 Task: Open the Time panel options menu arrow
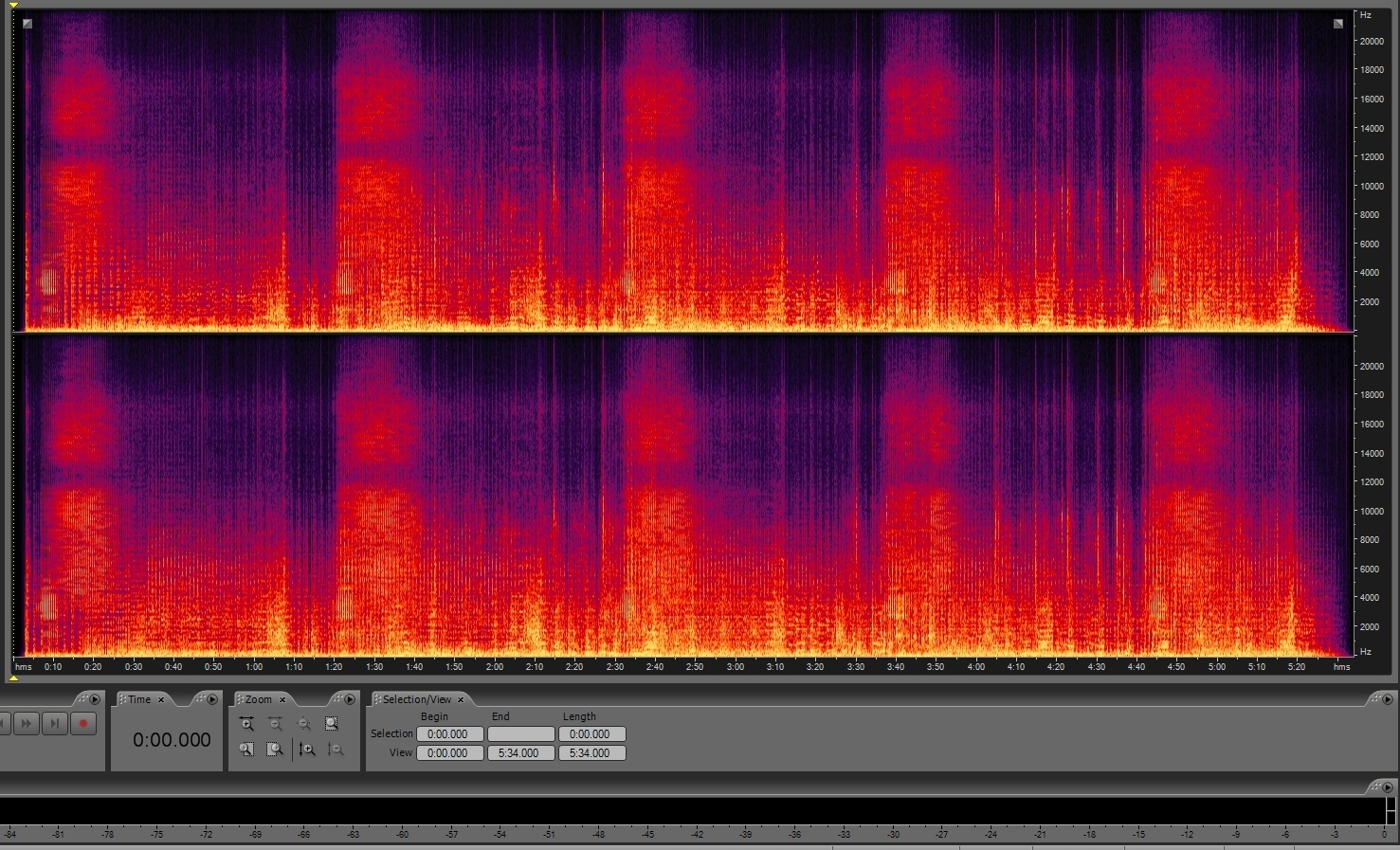click(212, 699)
